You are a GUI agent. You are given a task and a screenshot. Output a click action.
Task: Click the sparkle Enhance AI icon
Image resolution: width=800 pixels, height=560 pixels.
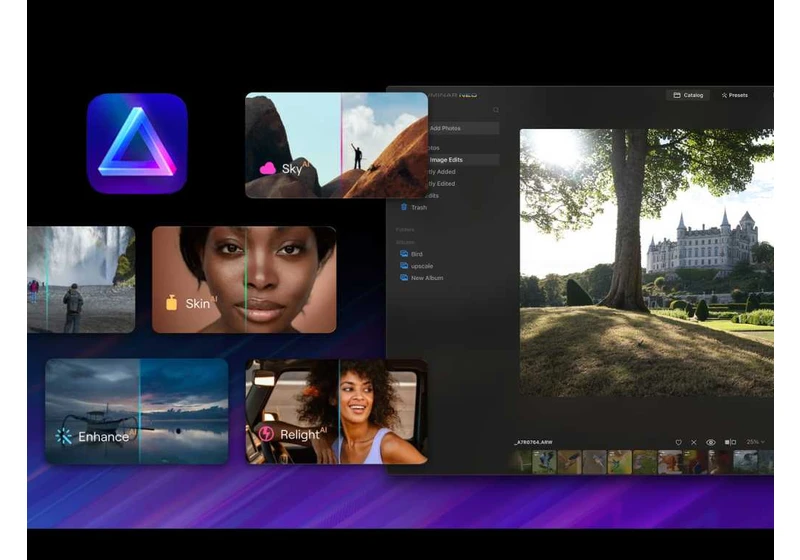(64, 436)
